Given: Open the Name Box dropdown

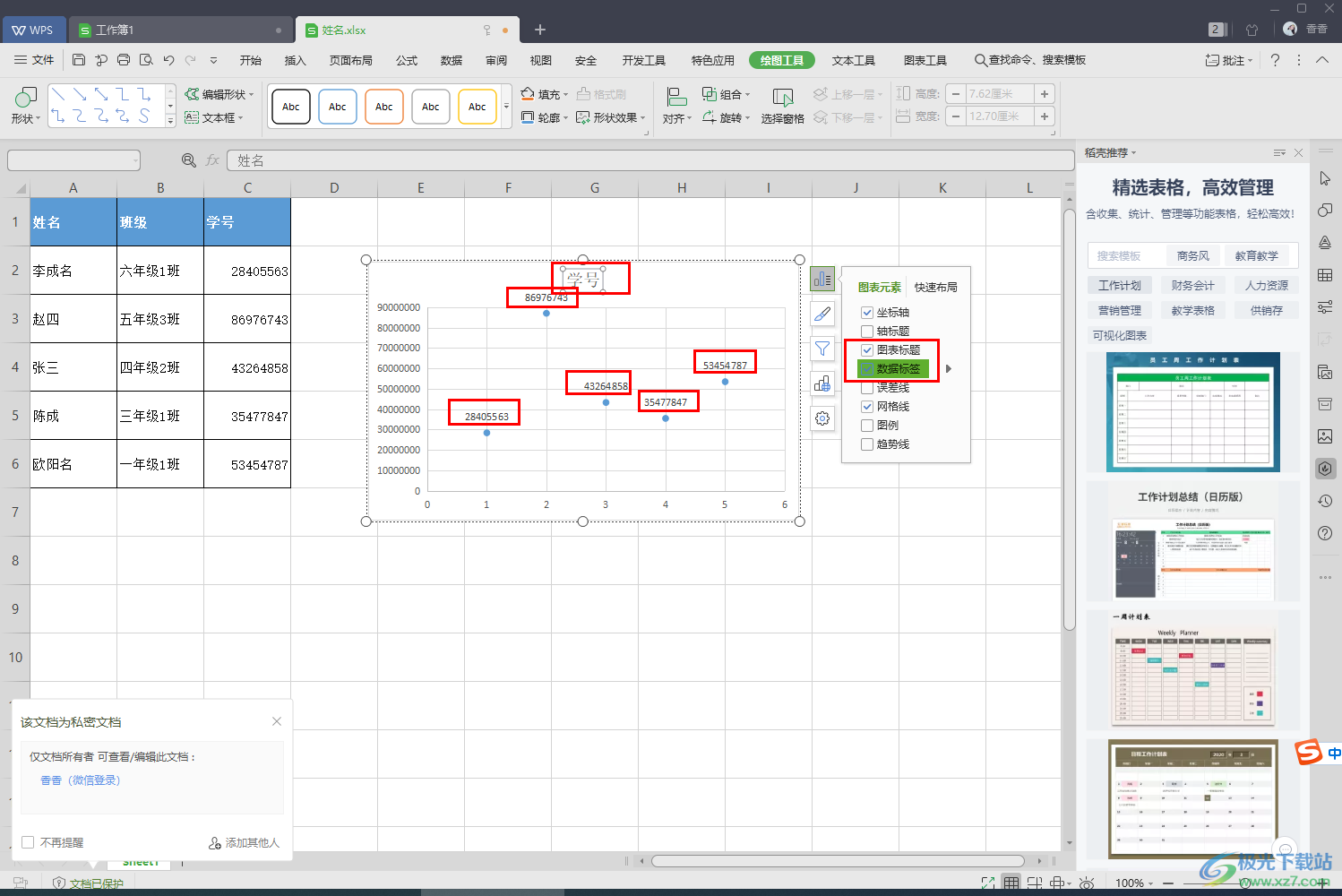Looking at the screenshot, I should coord(135,161).
